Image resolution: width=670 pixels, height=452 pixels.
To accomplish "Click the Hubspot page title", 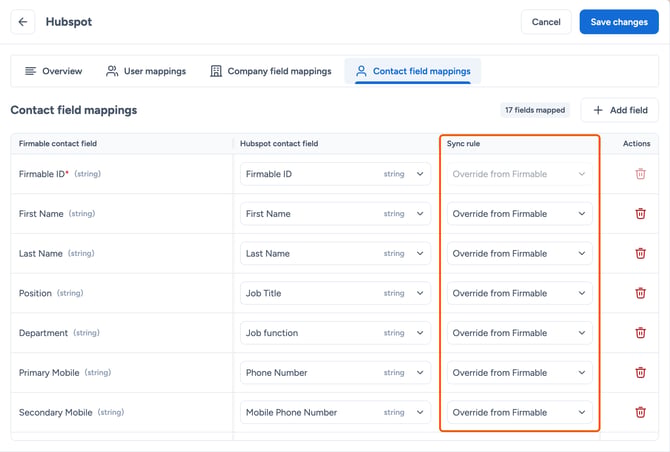I will coord(69,22).
